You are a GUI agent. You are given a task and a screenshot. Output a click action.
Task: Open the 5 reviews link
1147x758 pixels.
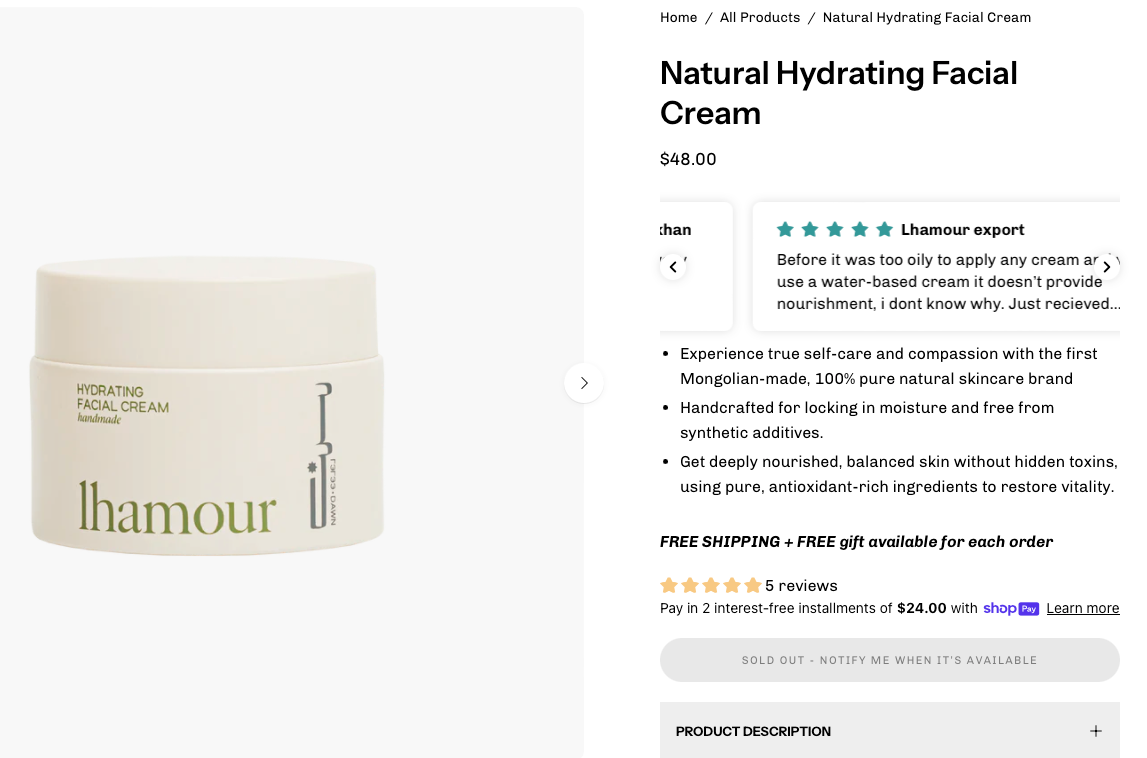click(801, 585)
